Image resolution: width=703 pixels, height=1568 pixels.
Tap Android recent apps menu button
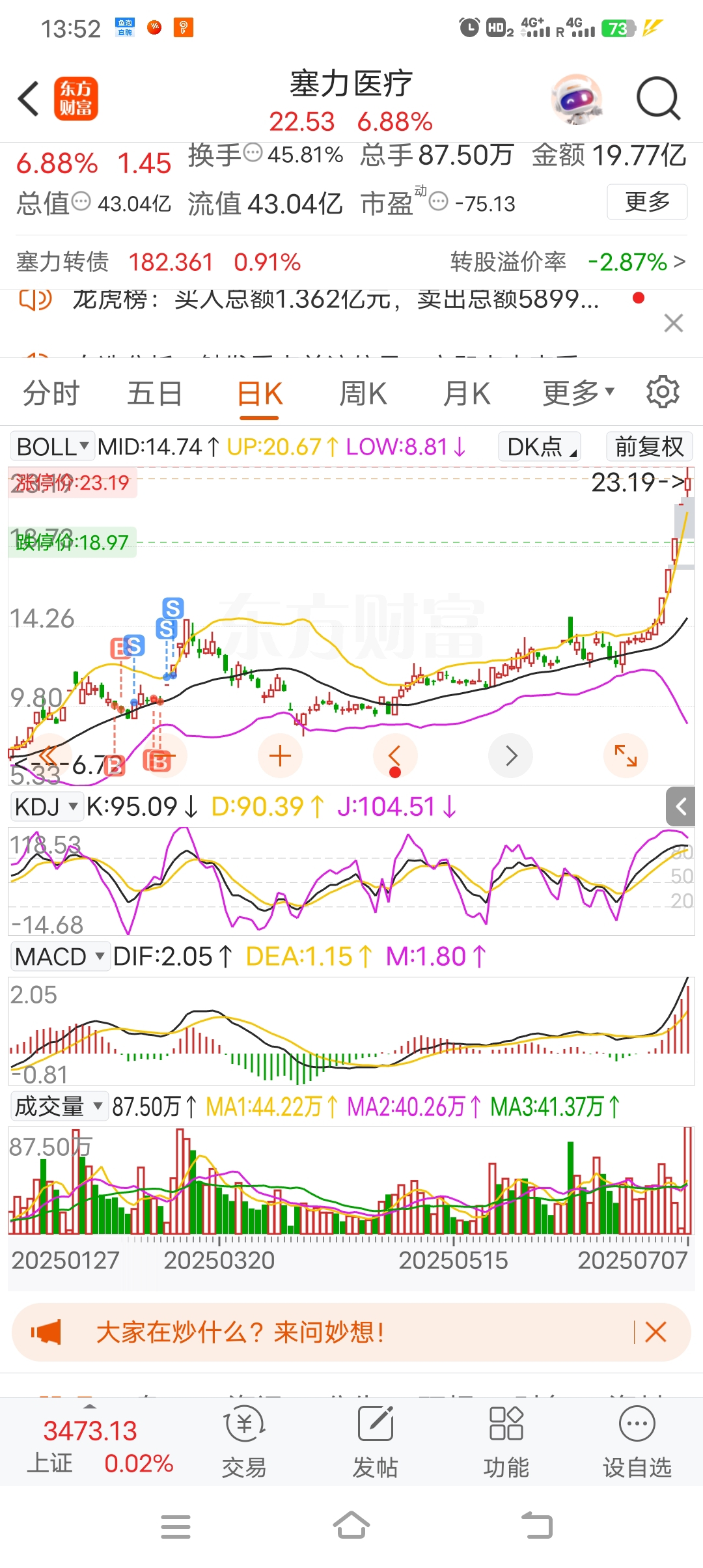click(x=176, y=1527)
